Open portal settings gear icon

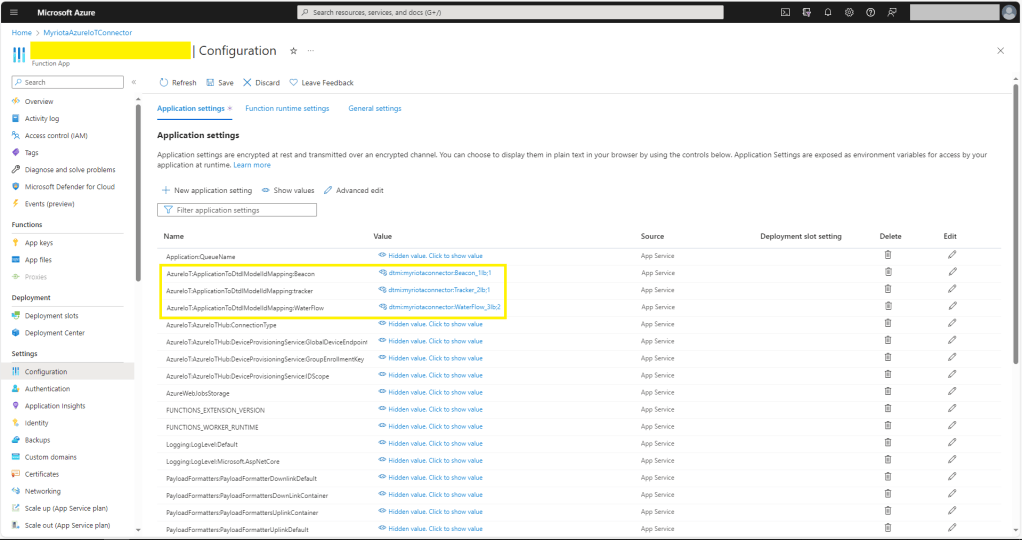(x=849, y=12)
